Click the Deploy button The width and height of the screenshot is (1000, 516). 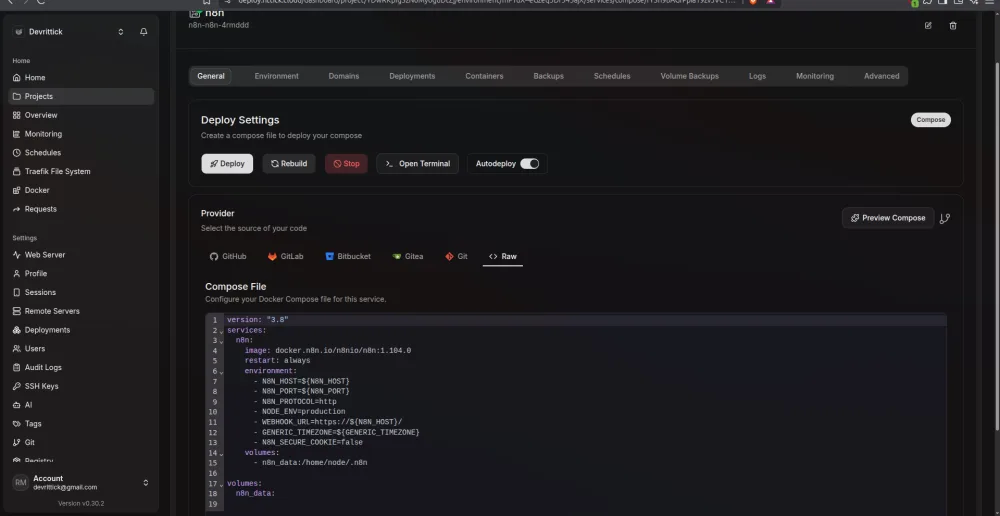(227, 164)
